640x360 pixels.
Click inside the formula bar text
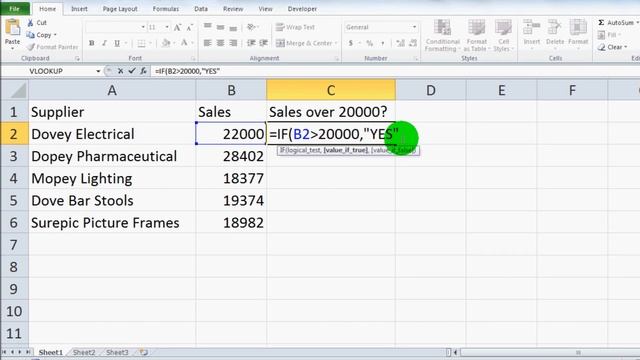tap(188, 71)
